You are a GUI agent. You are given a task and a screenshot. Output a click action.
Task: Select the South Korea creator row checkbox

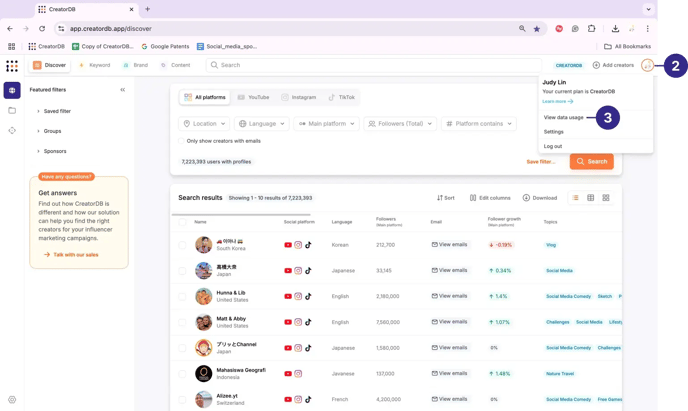[x=182, y=245]
